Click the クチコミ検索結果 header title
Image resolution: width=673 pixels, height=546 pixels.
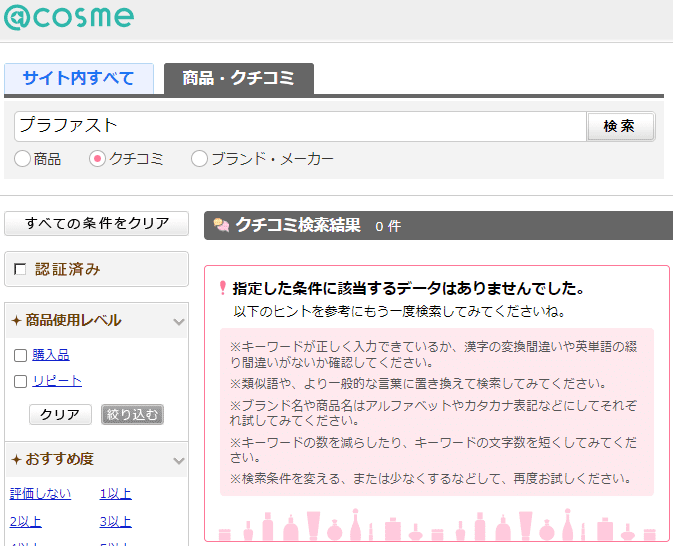click(x=298, y=225)
